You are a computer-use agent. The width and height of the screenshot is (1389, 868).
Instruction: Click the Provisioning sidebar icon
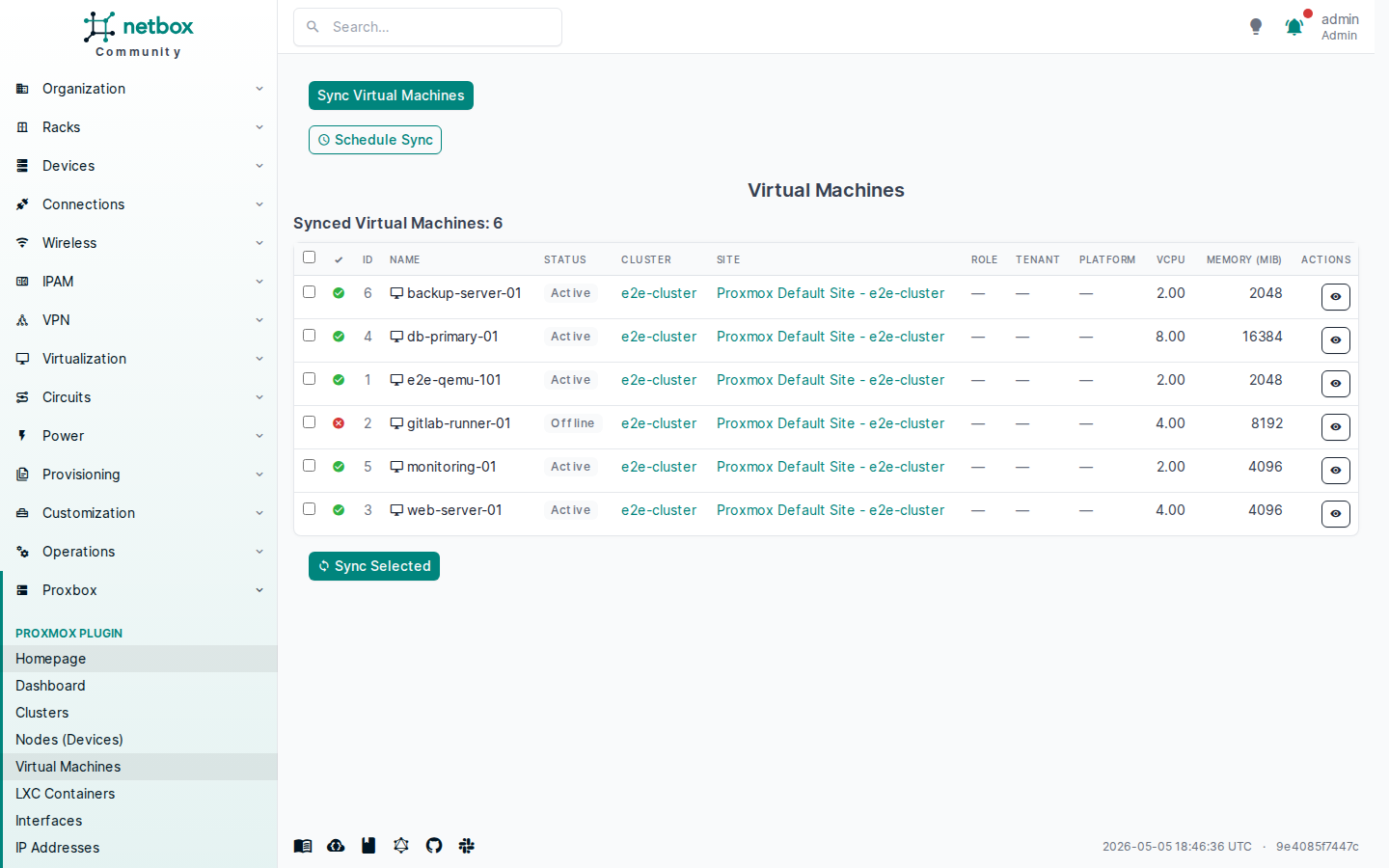22,475
